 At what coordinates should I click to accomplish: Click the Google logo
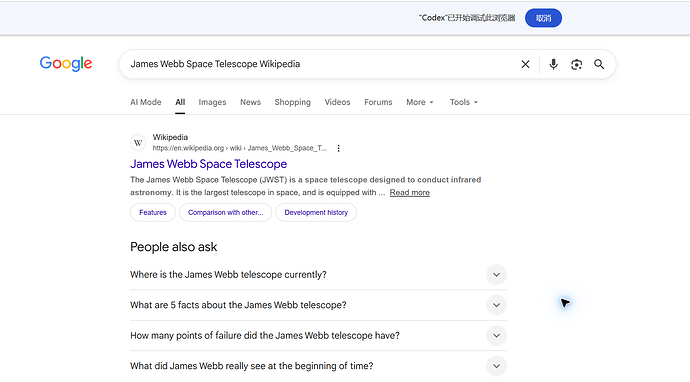(66, 64)
